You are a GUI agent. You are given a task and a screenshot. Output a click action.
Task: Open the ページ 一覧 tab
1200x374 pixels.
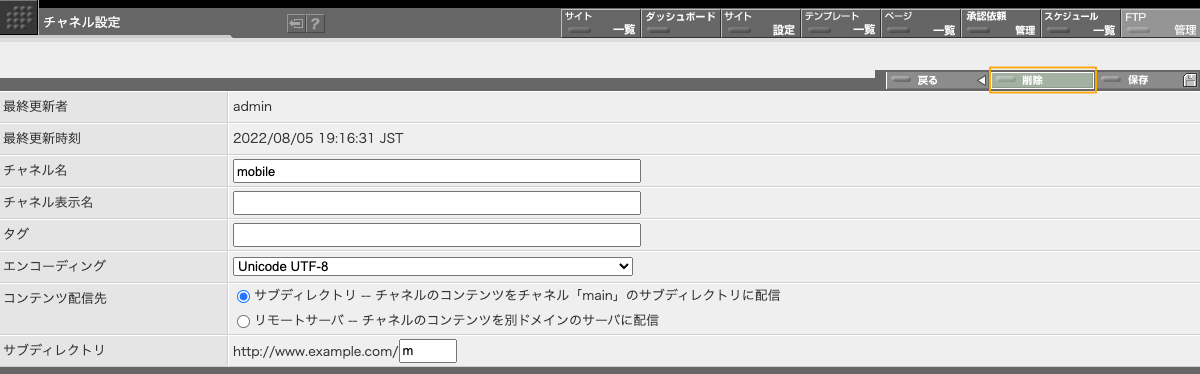click(920, 23)
